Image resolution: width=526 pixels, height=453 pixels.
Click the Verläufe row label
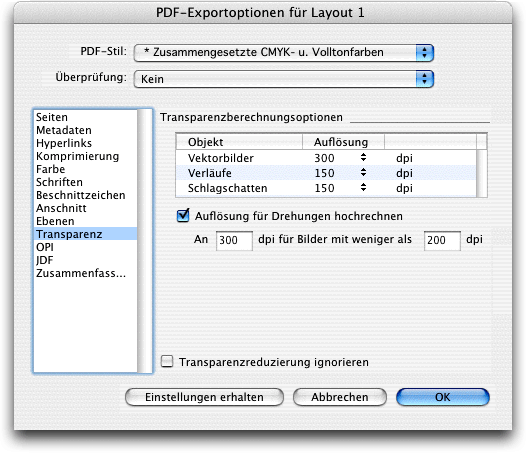[210, 173]
